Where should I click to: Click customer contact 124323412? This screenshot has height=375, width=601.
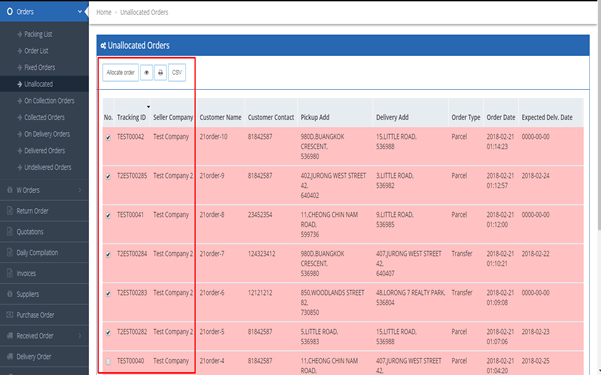tap(261, 254)
